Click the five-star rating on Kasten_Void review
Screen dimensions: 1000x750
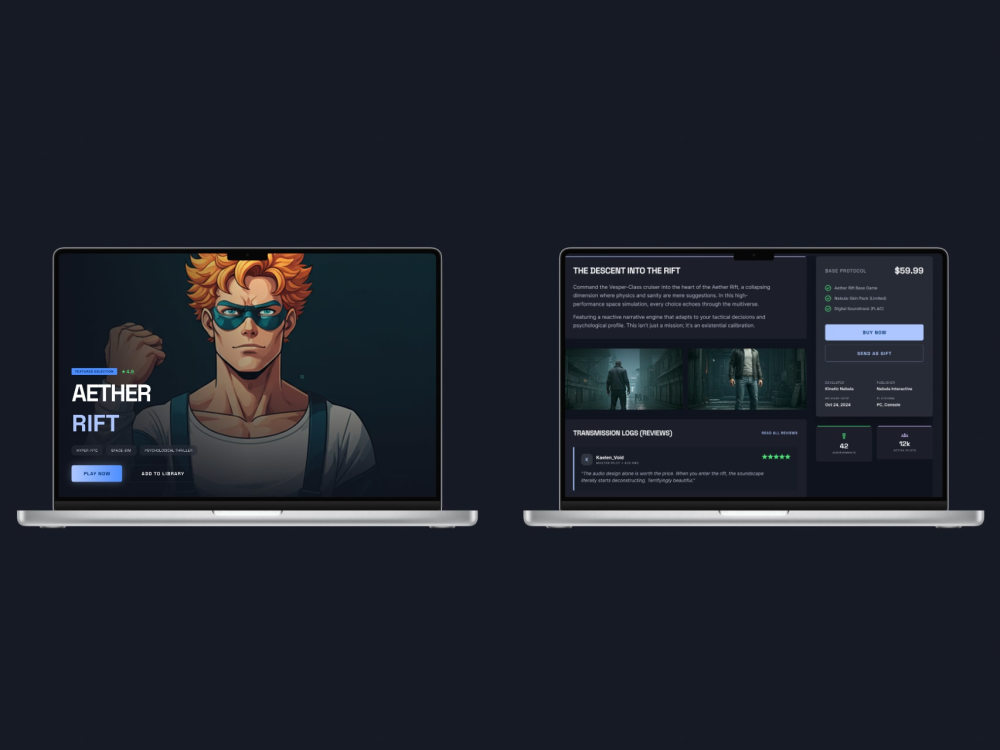tap(776, 457)
